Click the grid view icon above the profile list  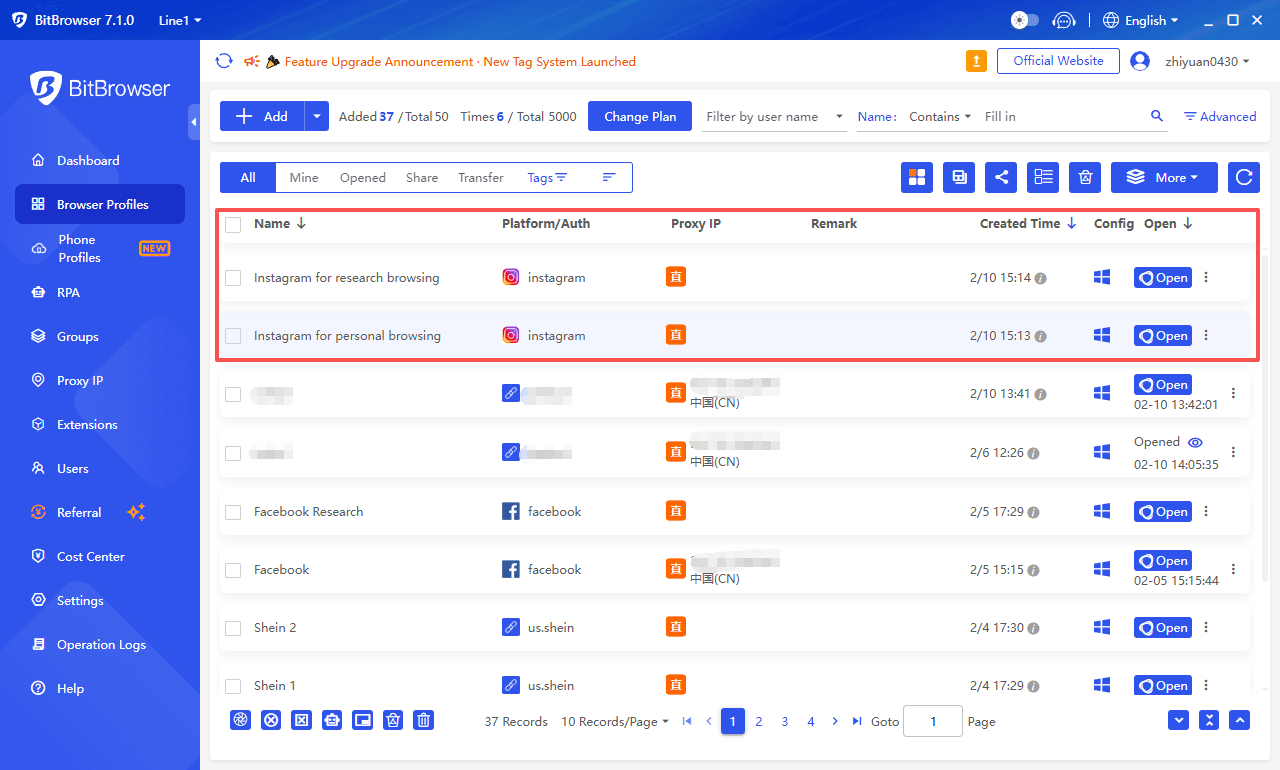pos(917,177)
